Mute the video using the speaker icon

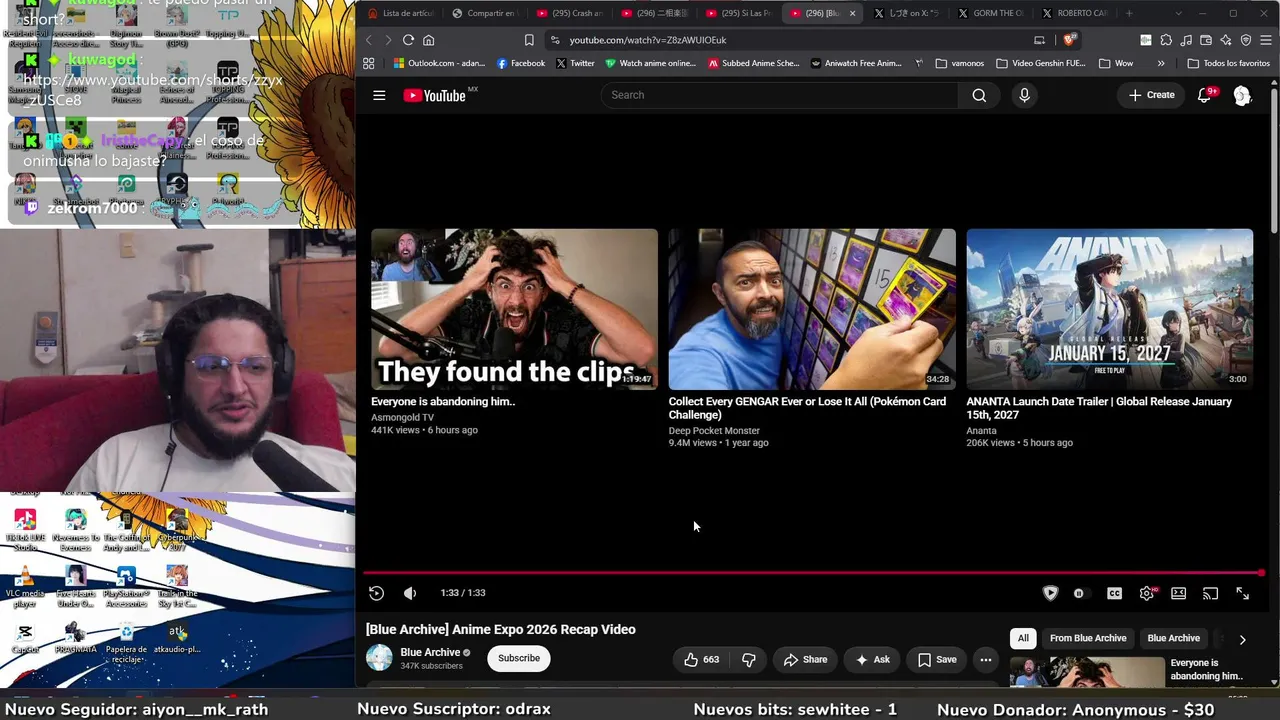(410, 593)
